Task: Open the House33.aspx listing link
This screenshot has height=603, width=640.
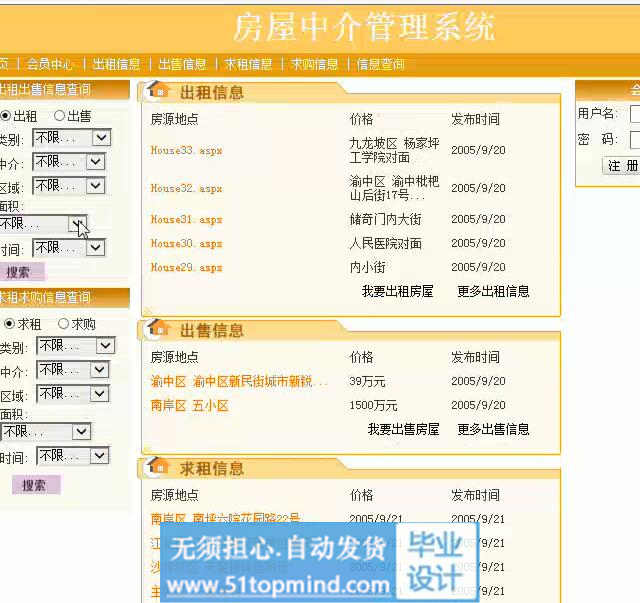Action: pos(186,151)
